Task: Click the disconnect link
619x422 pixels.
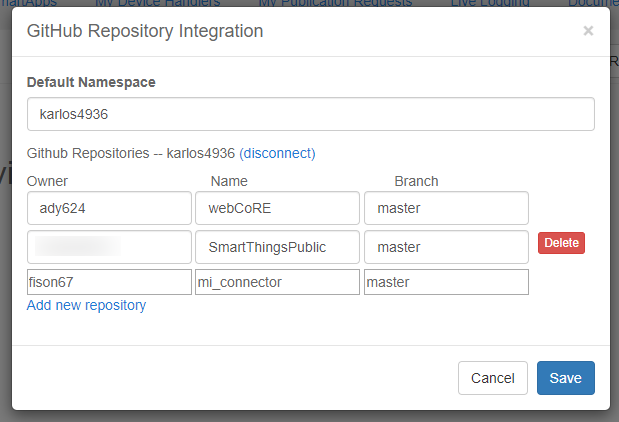Action: (x=277, y=153)
